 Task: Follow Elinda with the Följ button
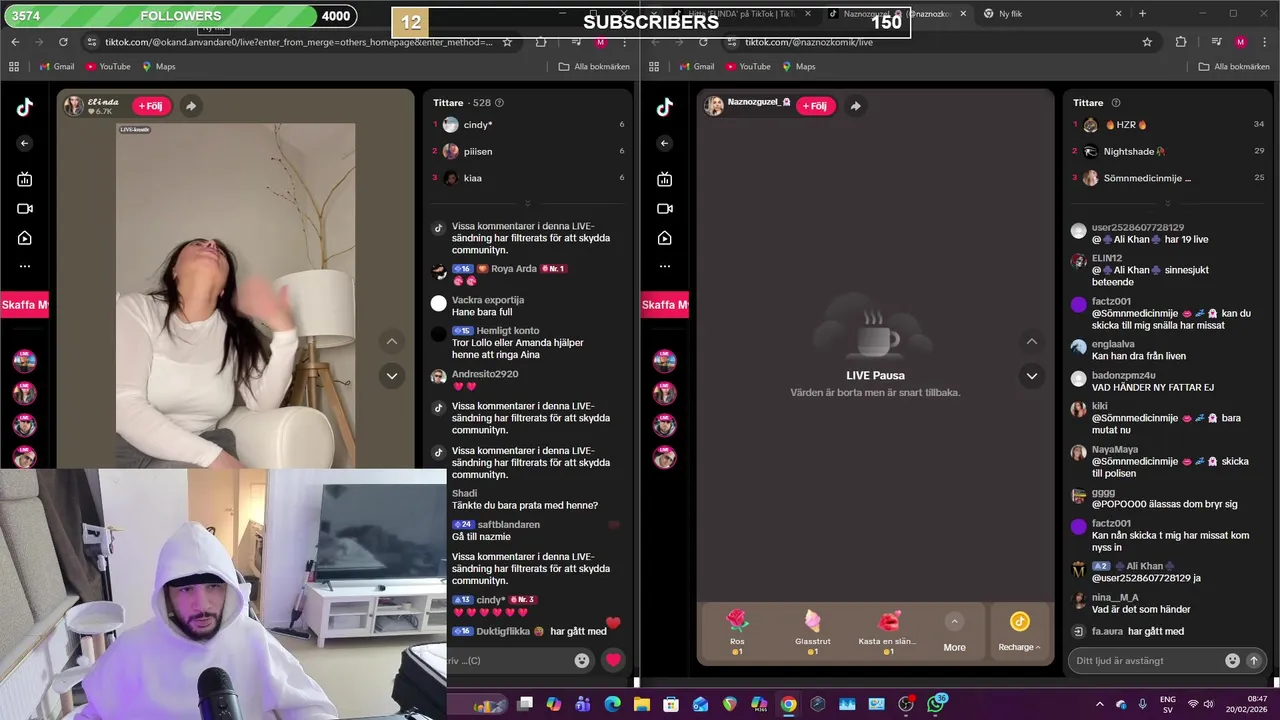click(x=151, y=106)
